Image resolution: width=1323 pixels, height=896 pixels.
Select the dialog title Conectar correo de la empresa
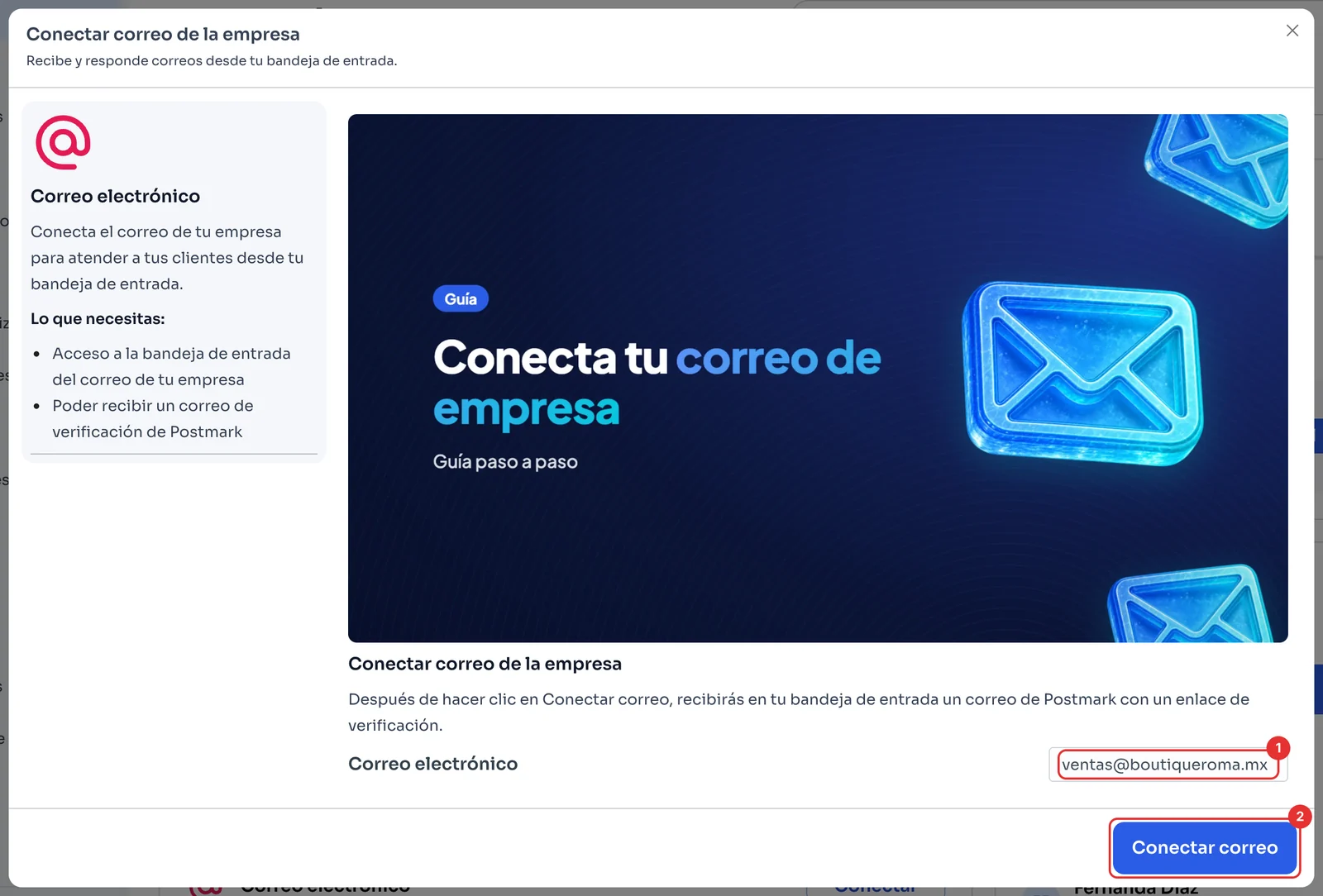pyautogui.click(x=163, y=34)
